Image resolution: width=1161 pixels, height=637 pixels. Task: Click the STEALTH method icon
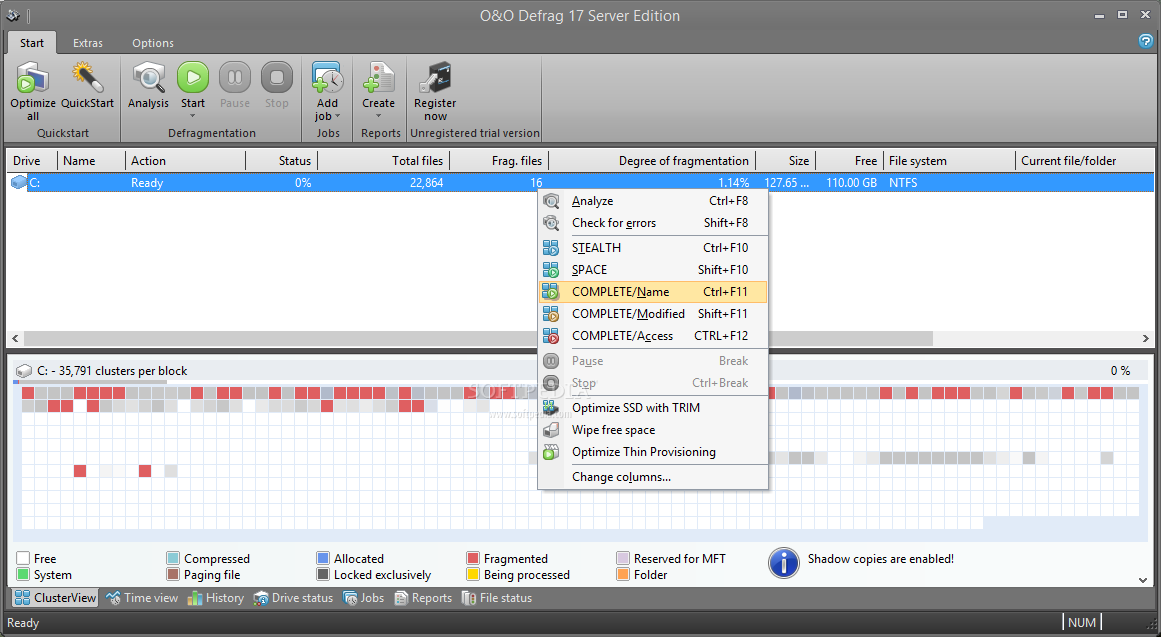[551, 247]
